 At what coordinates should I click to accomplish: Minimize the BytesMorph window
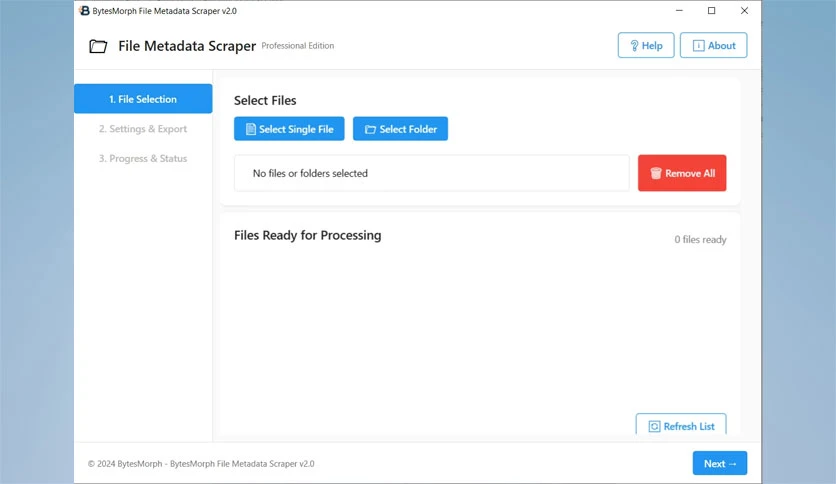click(x=679, y=11)
